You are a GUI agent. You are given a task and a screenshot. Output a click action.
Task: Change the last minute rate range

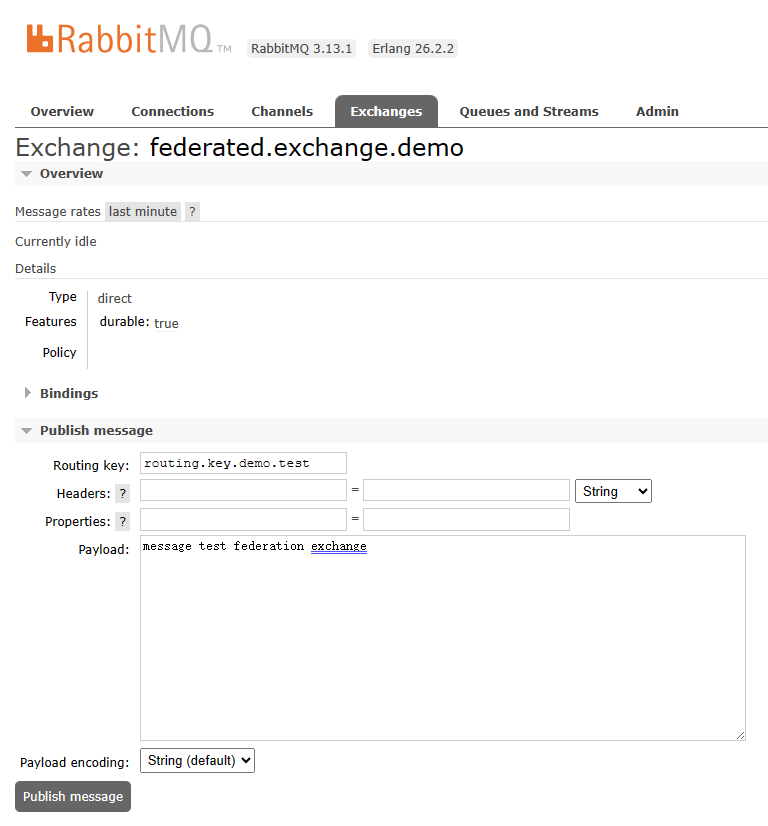(x=143, y=212)
